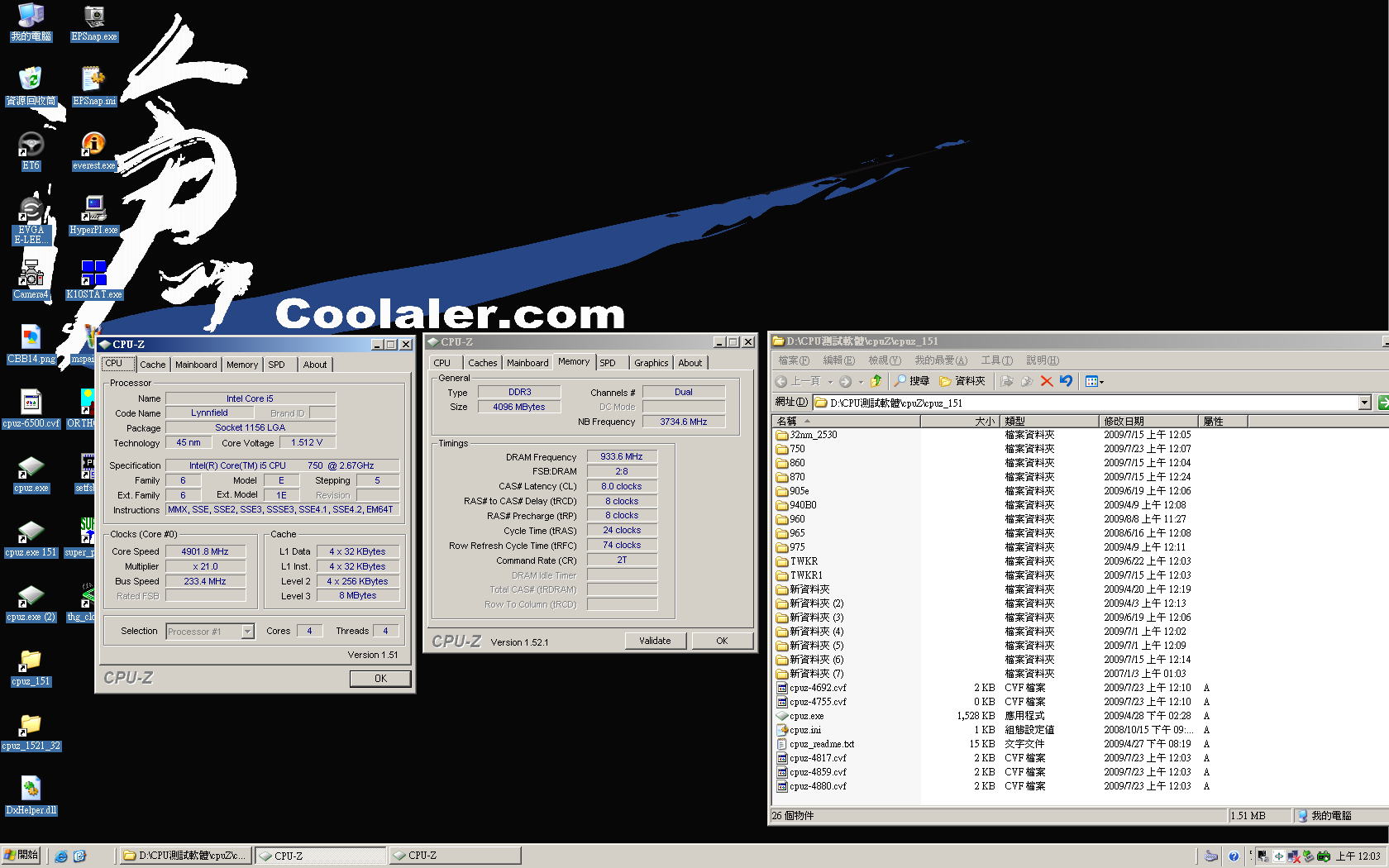Open the cpuz_151 folder on desktop
1389x868 pixels.
(31, 668)
